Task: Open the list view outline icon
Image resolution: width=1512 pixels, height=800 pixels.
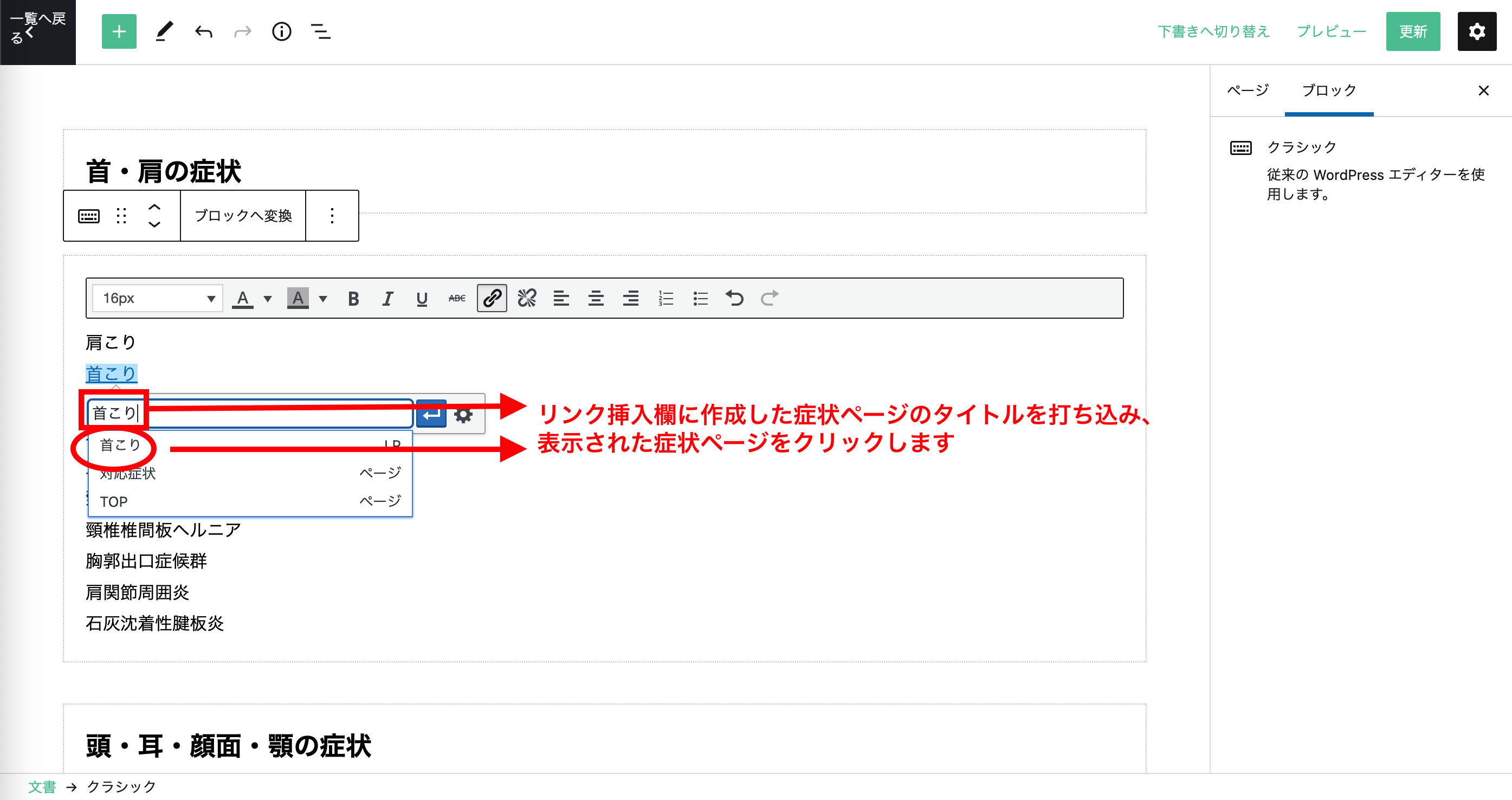Action: pyautogui.click(x=320, y=31)
